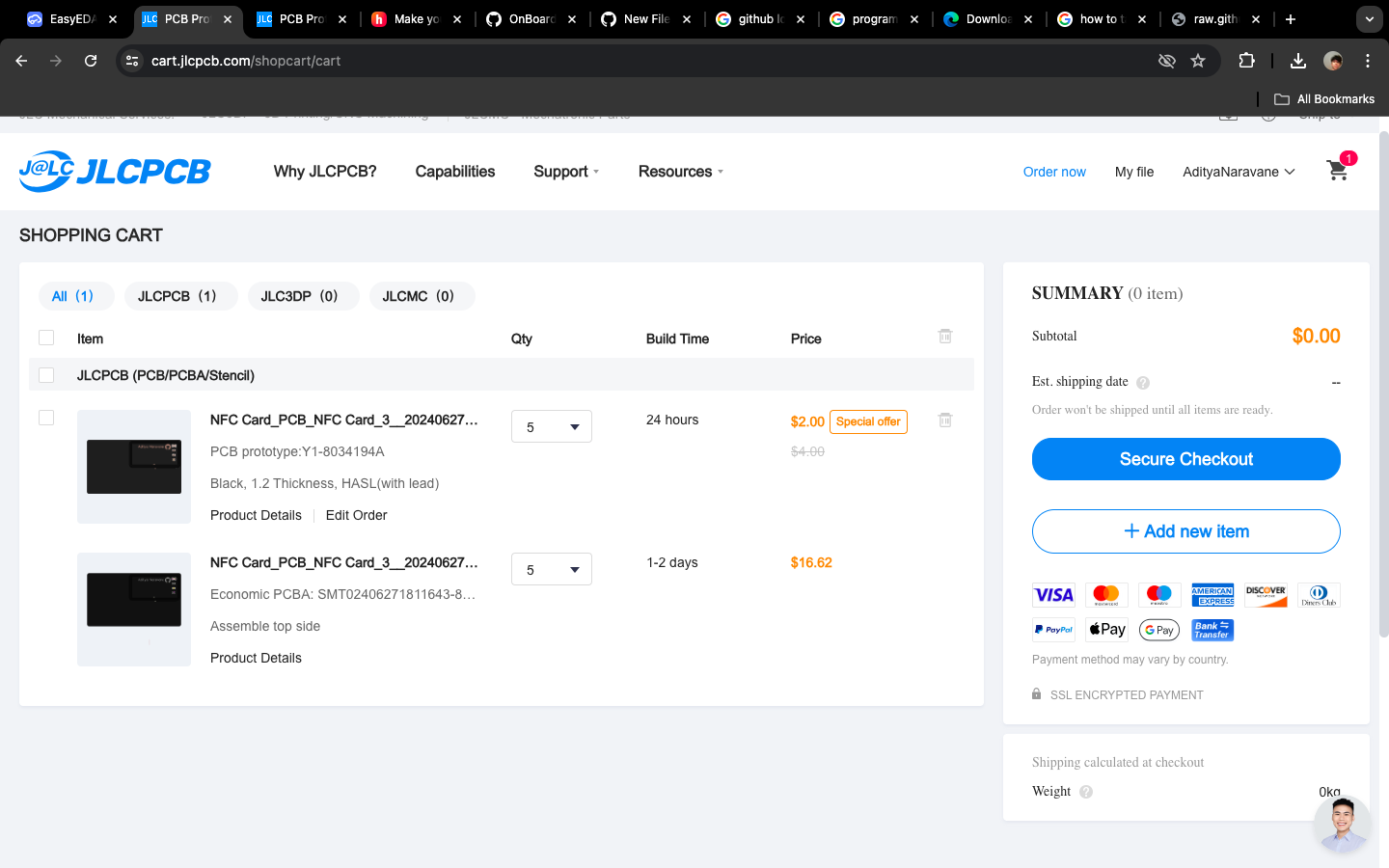Open Product Details for PCB prototype
Viewport: 1389px width, 868px height.
click(256, 515)
